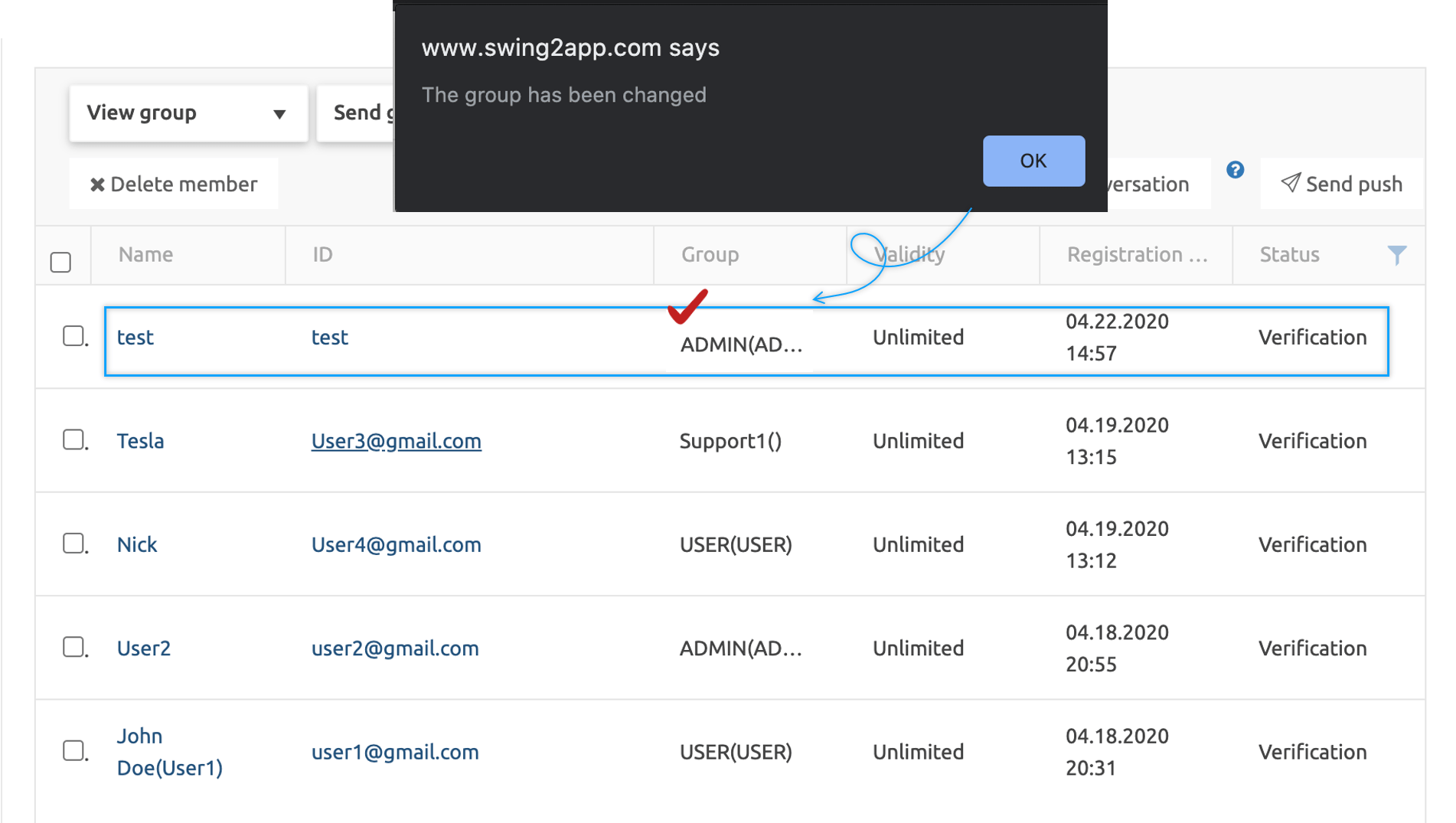
Task: Expand the ADMIN group selector for test
Action: (740, 345)
